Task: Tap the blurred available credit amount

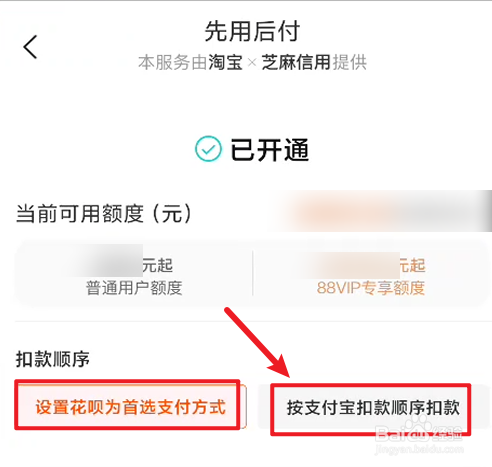Action: click(x=380, y=211)
